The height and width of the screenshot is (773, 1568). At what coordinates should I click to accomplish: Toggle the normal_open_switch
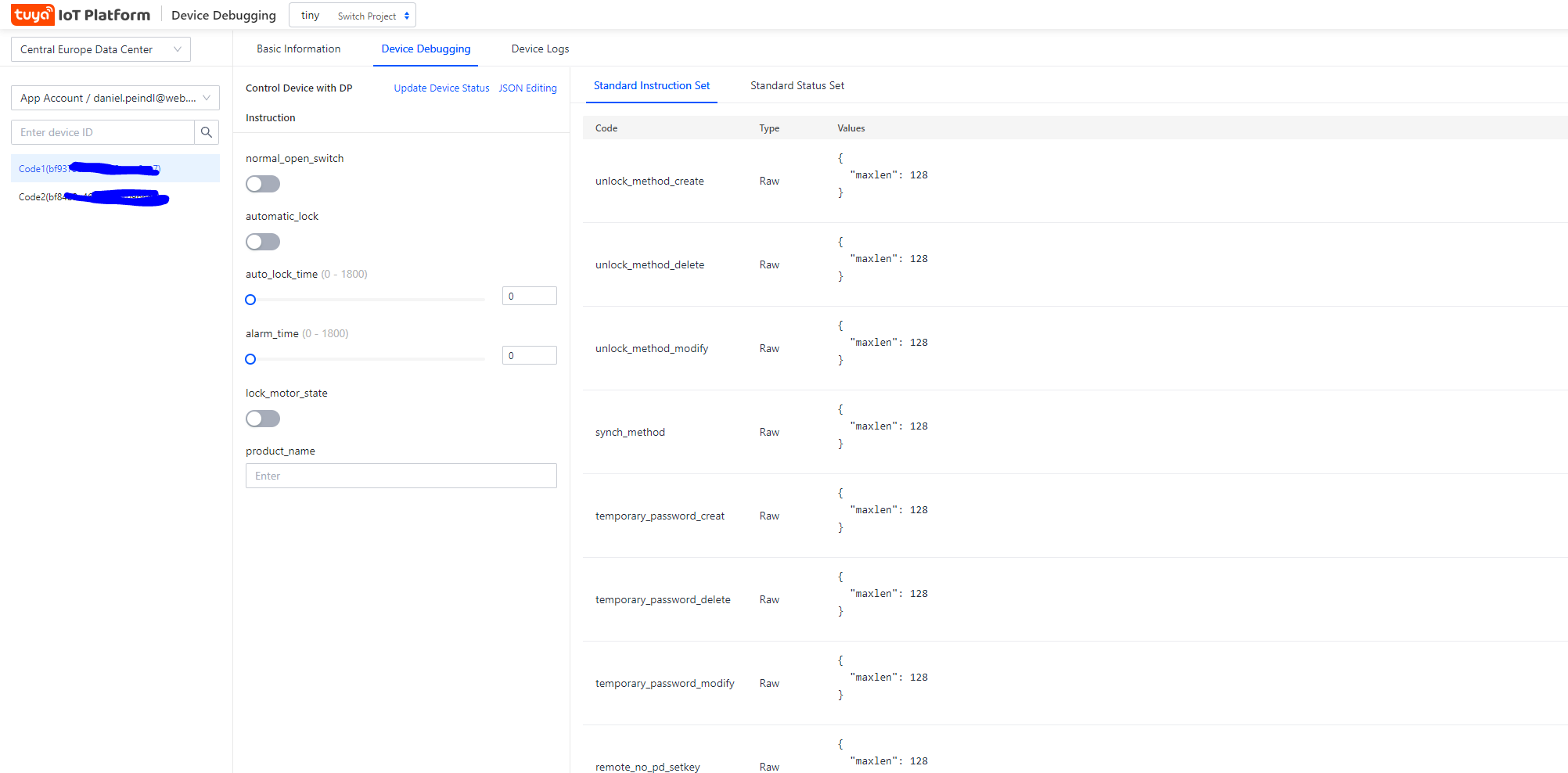(263, 184)
